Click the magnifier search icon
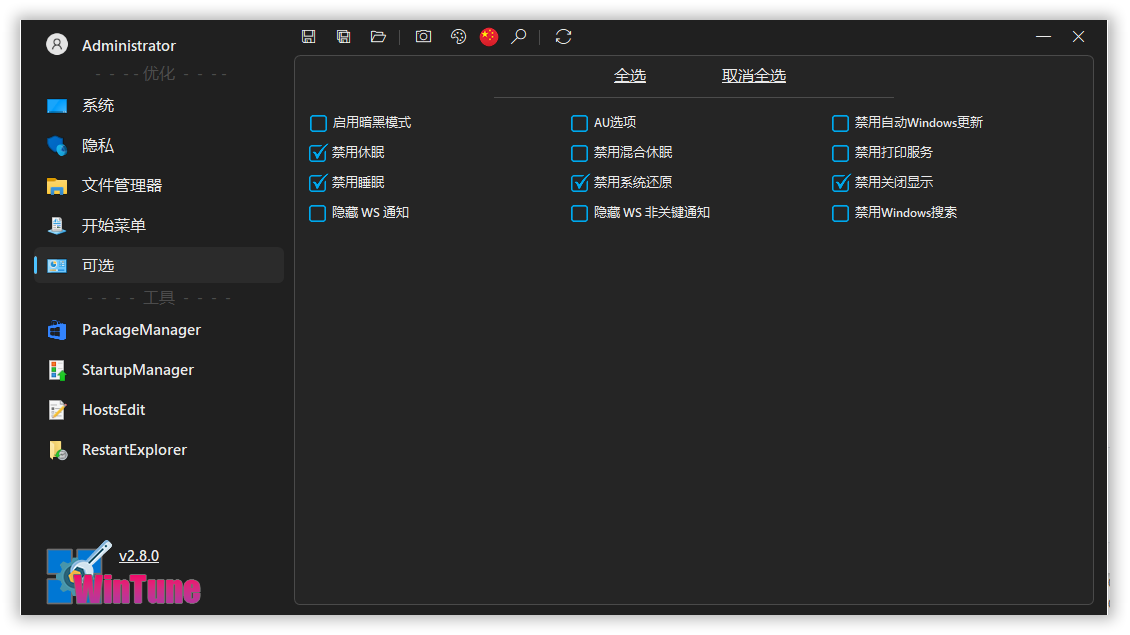Viewport: 1130px width, 635px height. coord(519,37)
